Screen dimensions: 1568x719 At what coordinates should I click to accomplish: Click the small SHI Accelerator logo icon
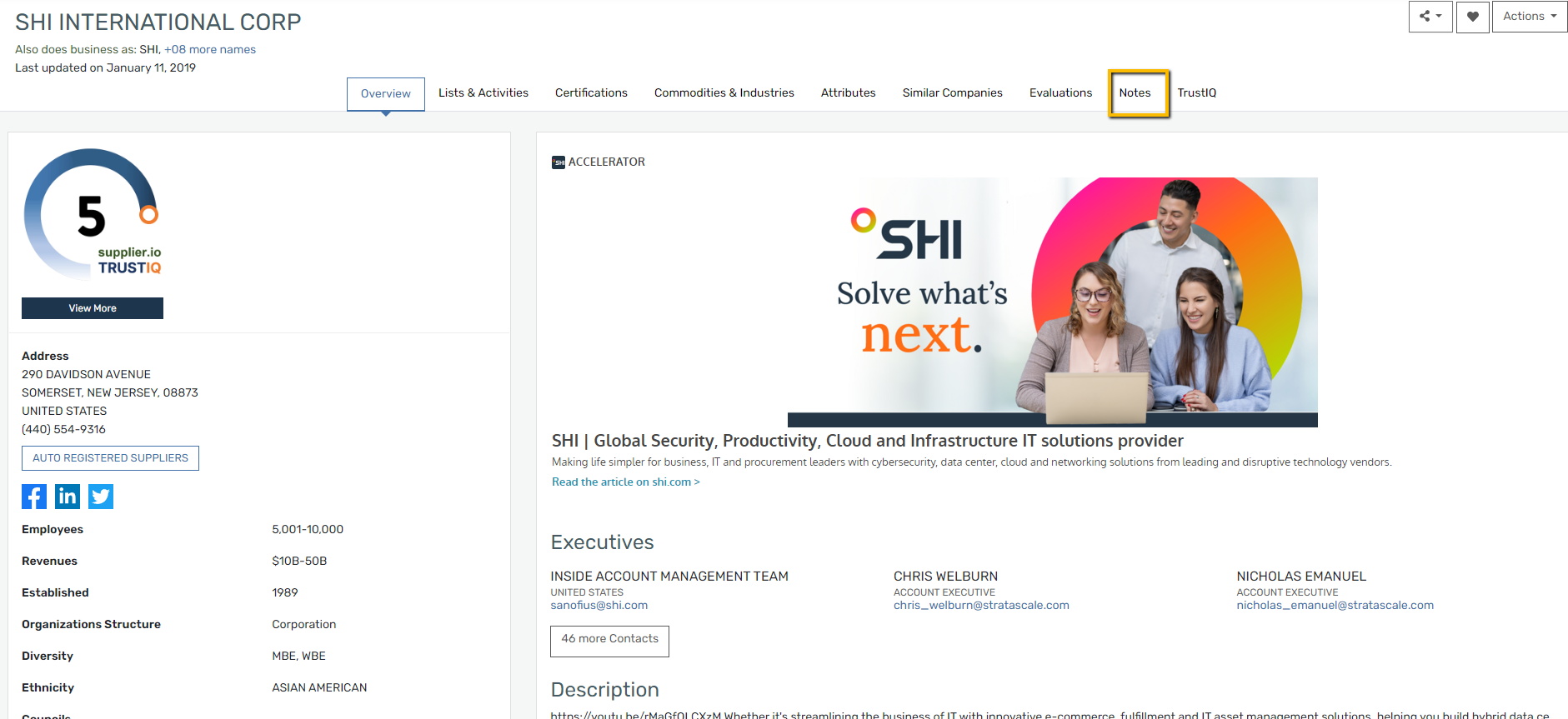pos(559,162)
